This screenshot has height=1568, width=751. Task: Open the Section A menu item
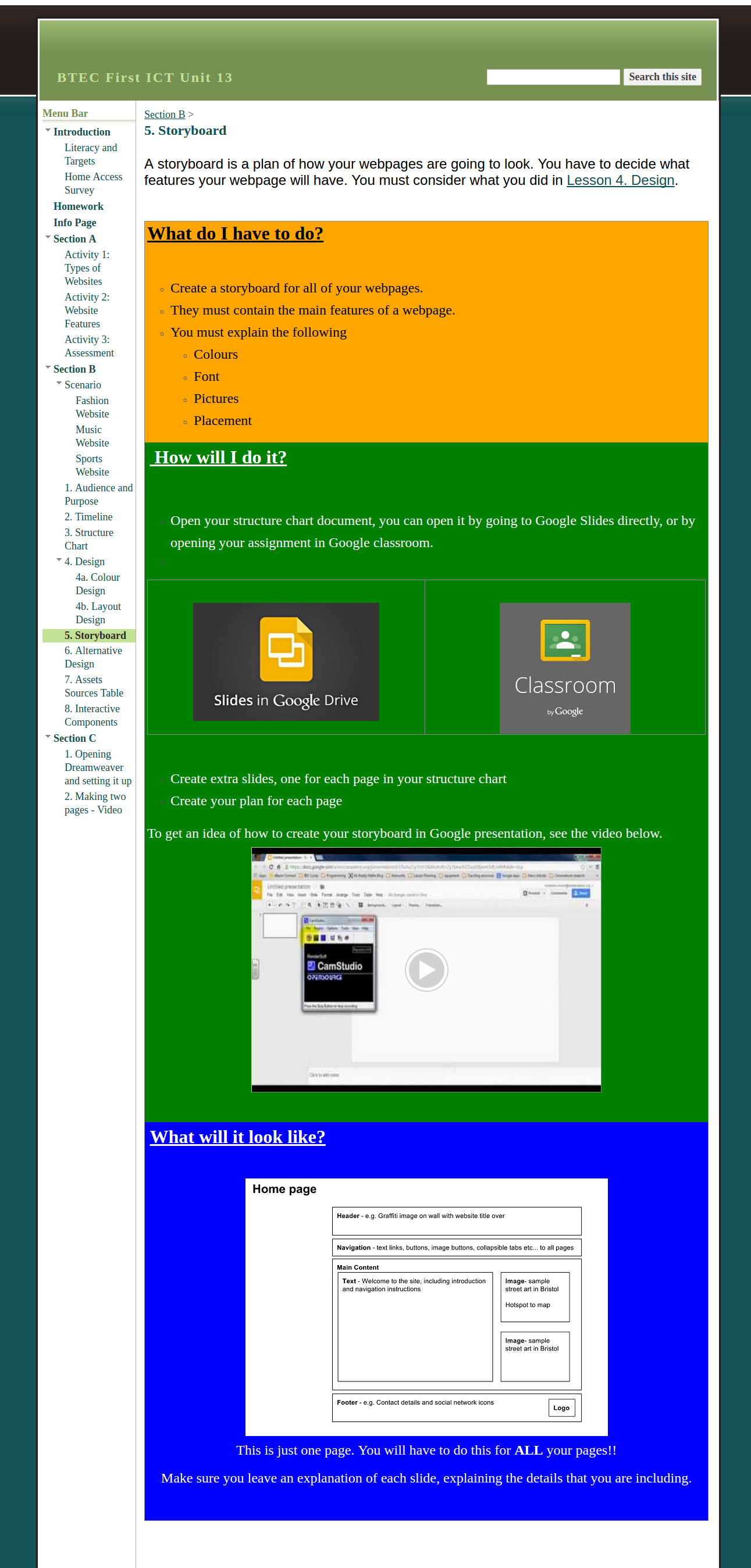pyautogui.click(x=74, y=239)
